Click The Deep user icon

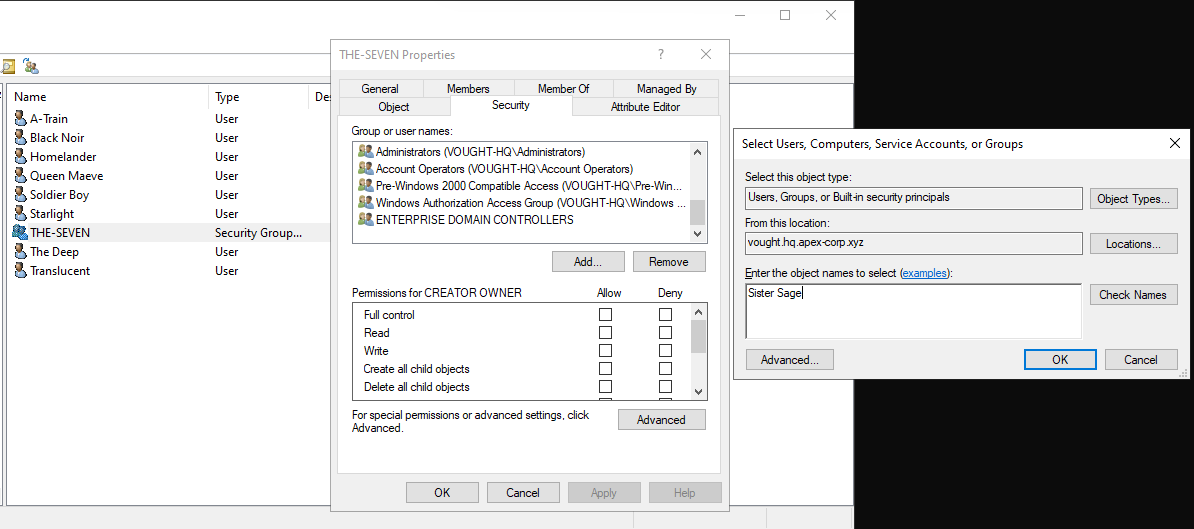pyautogui.click(x=21, y=252)
